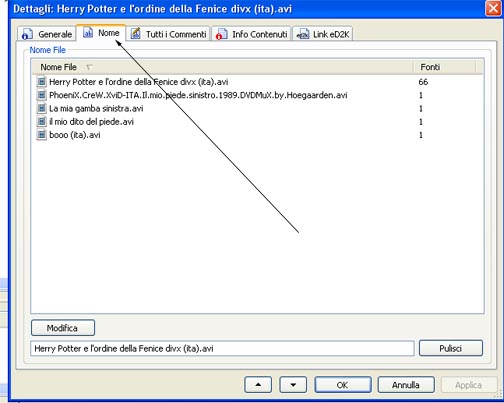The width and height of the screenshot is (504, 403).
Task: Open the Generale tab icon
Action: click(x=27, y=34)
